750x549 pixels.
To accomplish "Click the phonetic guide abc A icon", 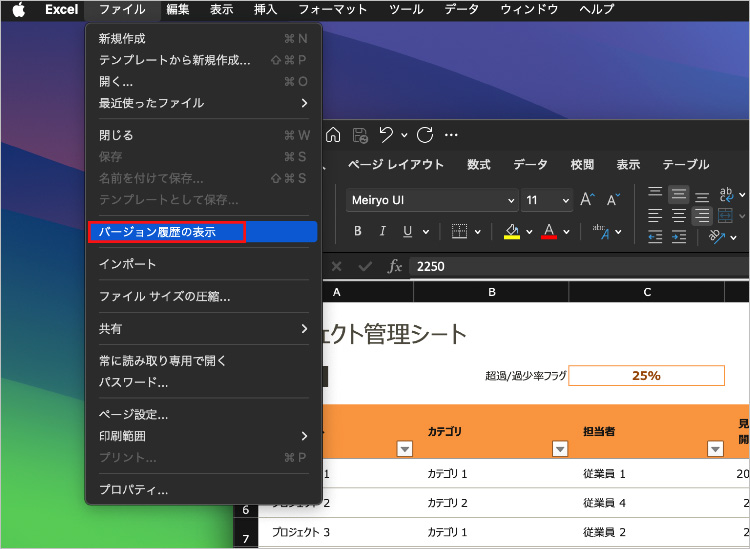I will tap(601, 231).
